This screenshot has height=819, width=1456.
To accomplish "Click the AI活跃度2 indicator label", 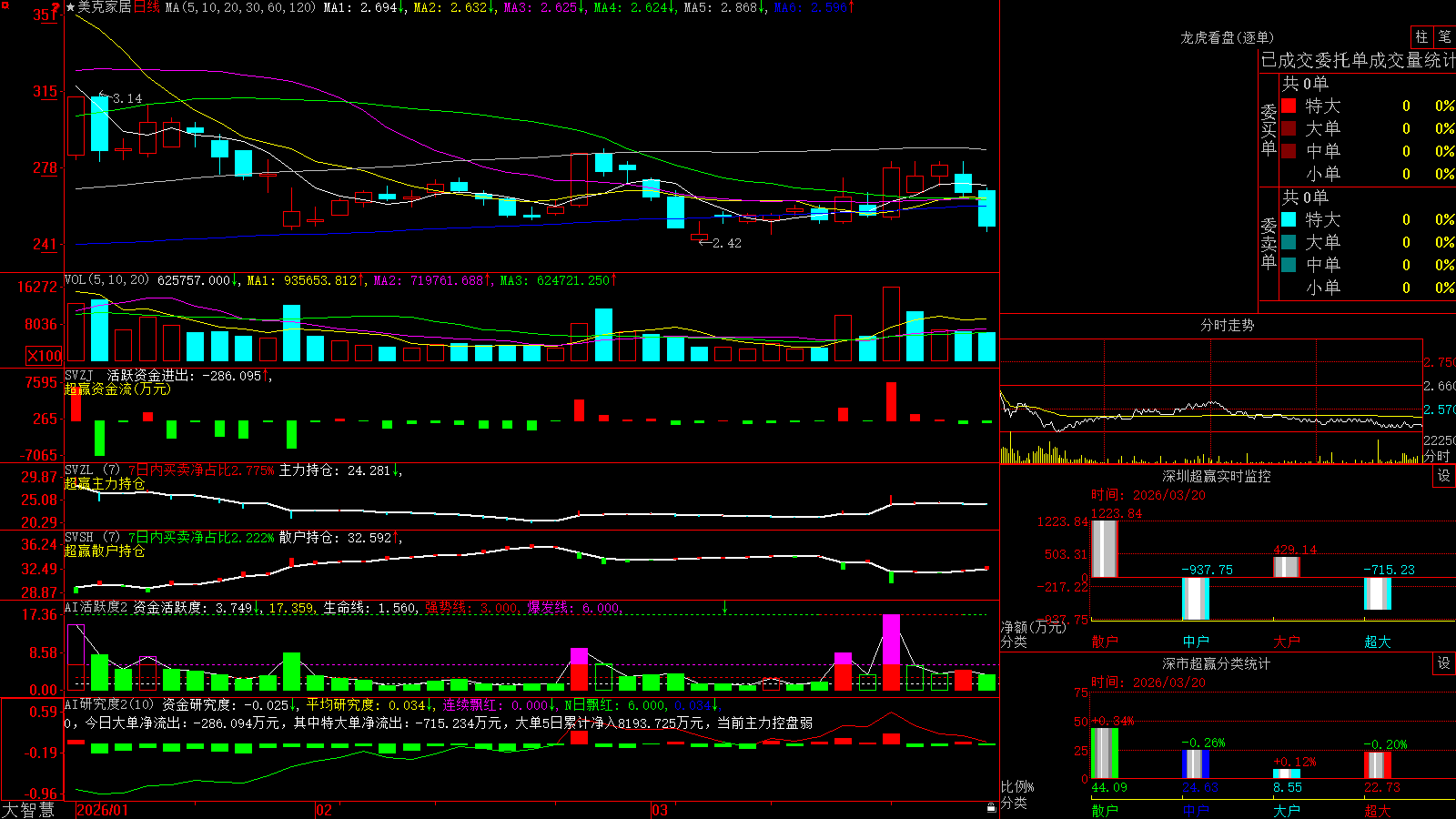I will click(96, 607).
